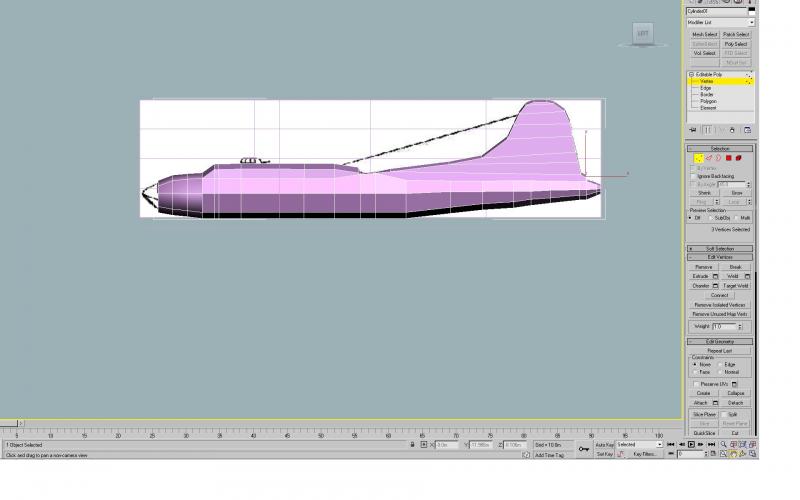
Task: Open the Configure Modifier Sets icon
Action: point(747,130)
